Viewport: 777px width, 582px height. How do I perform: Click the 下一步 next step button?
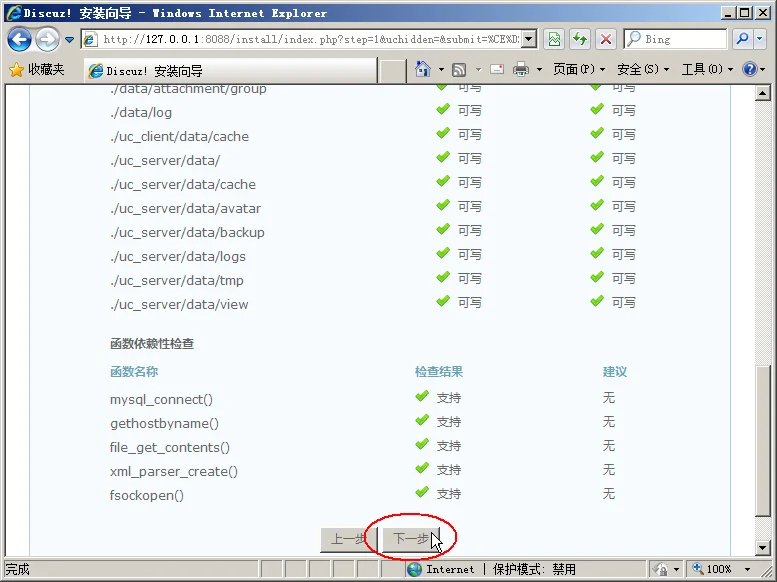[411, 539]
